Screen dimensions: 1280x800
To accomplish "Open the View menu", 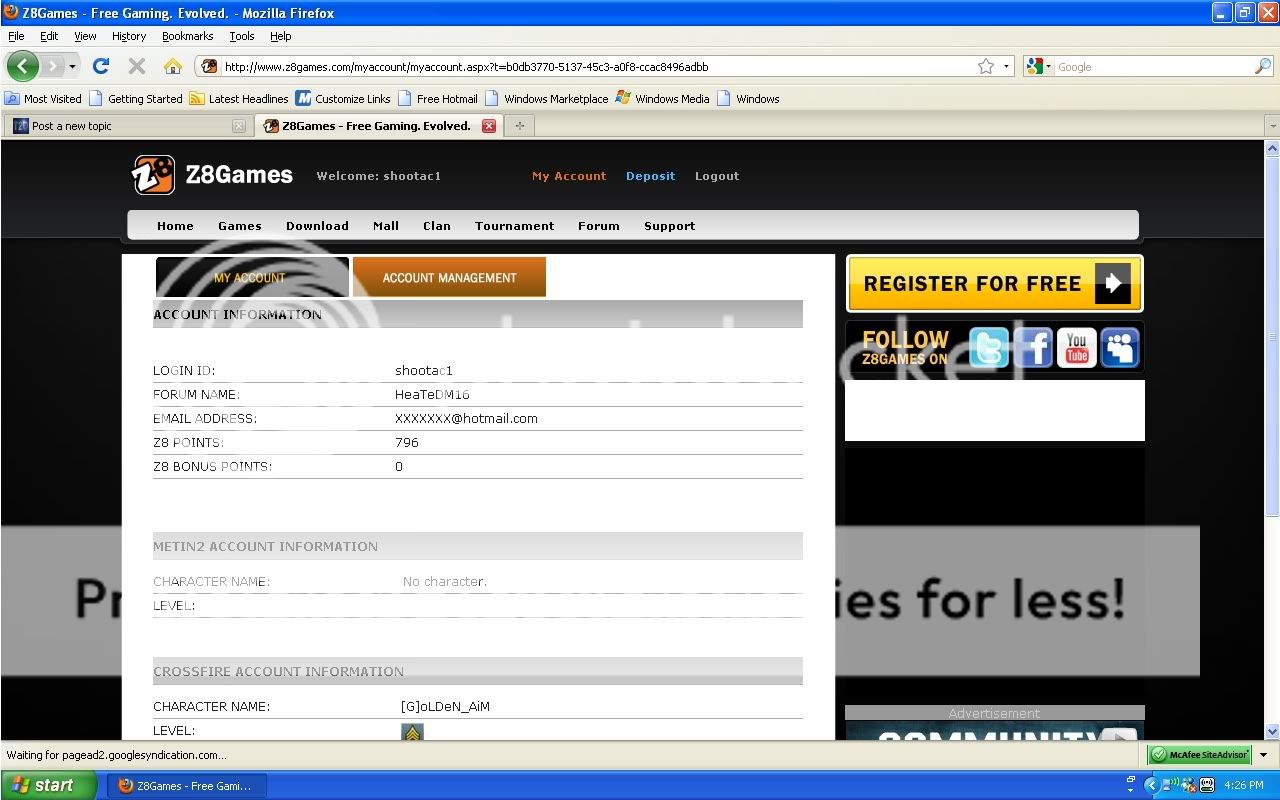I will click(x=85, y=36).
